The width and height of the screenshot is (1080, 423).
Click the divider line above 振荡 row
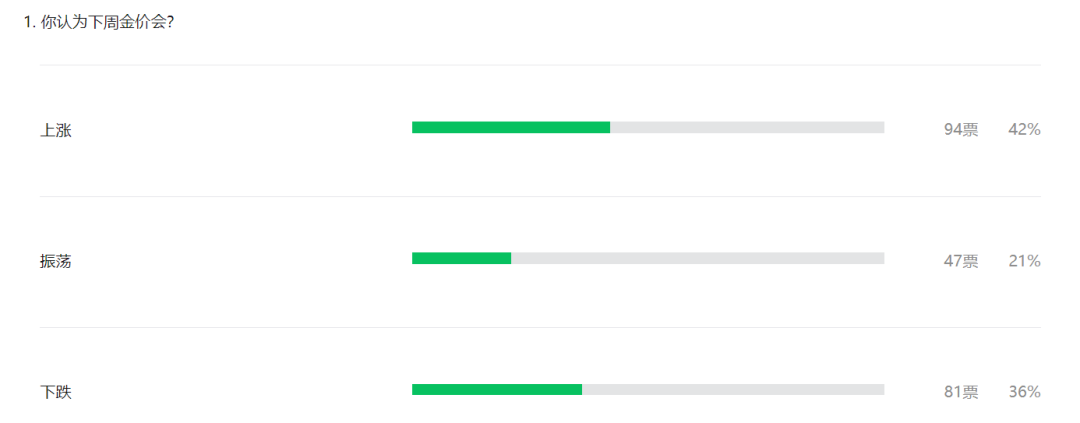pyautogui.click(x=540, y=196)
